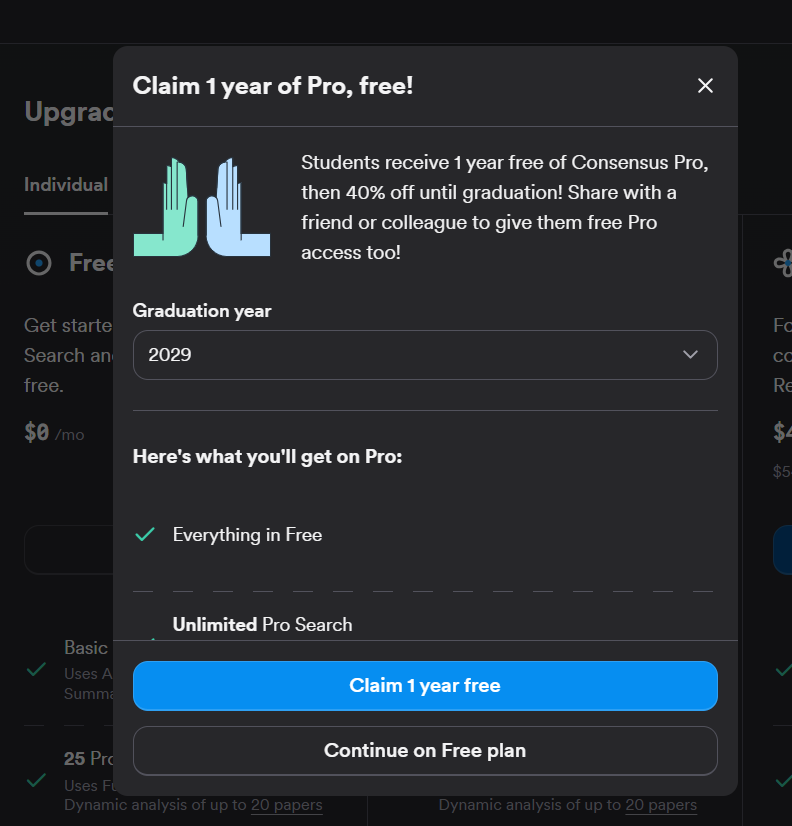Screen dimensions: 792x826
Task: Click the checkmark beside 25 Pro feature
Action: pyautogui.click(x=36, y=778)
